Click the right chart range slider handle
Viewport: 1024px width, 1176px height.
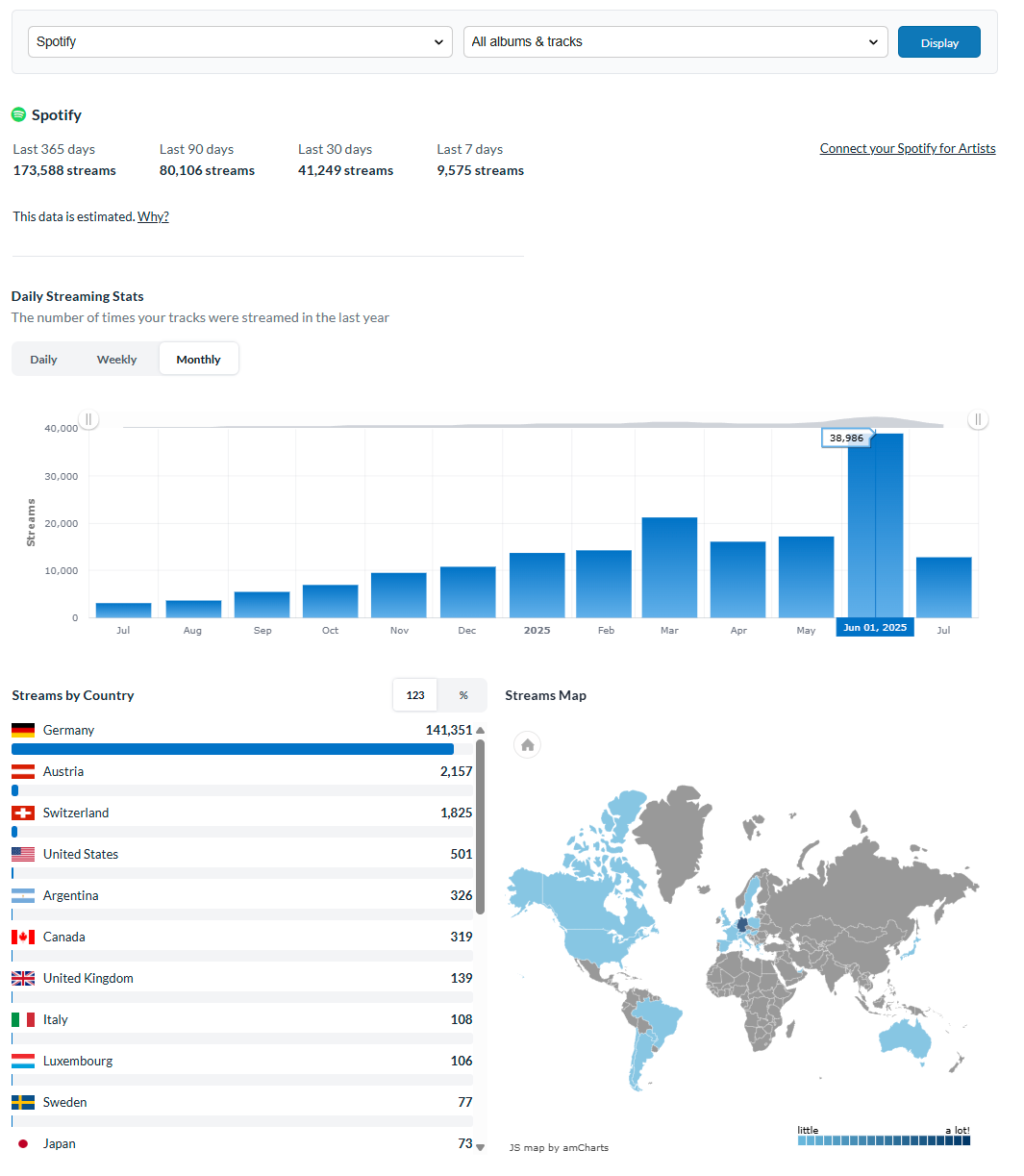coord(978,419)
